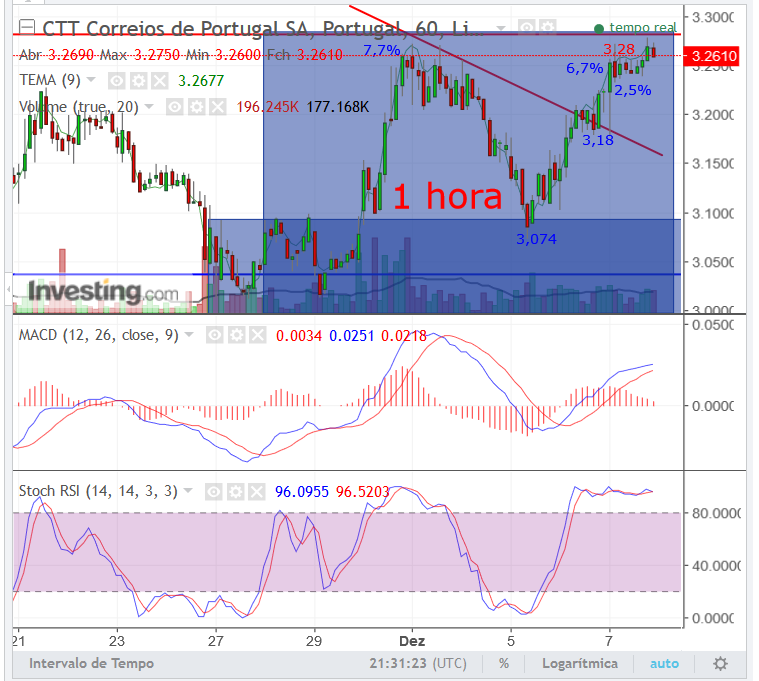Hide the Stoch RSI indicator with eye icon
759x681 pixels.
click(x=213, y=492)
